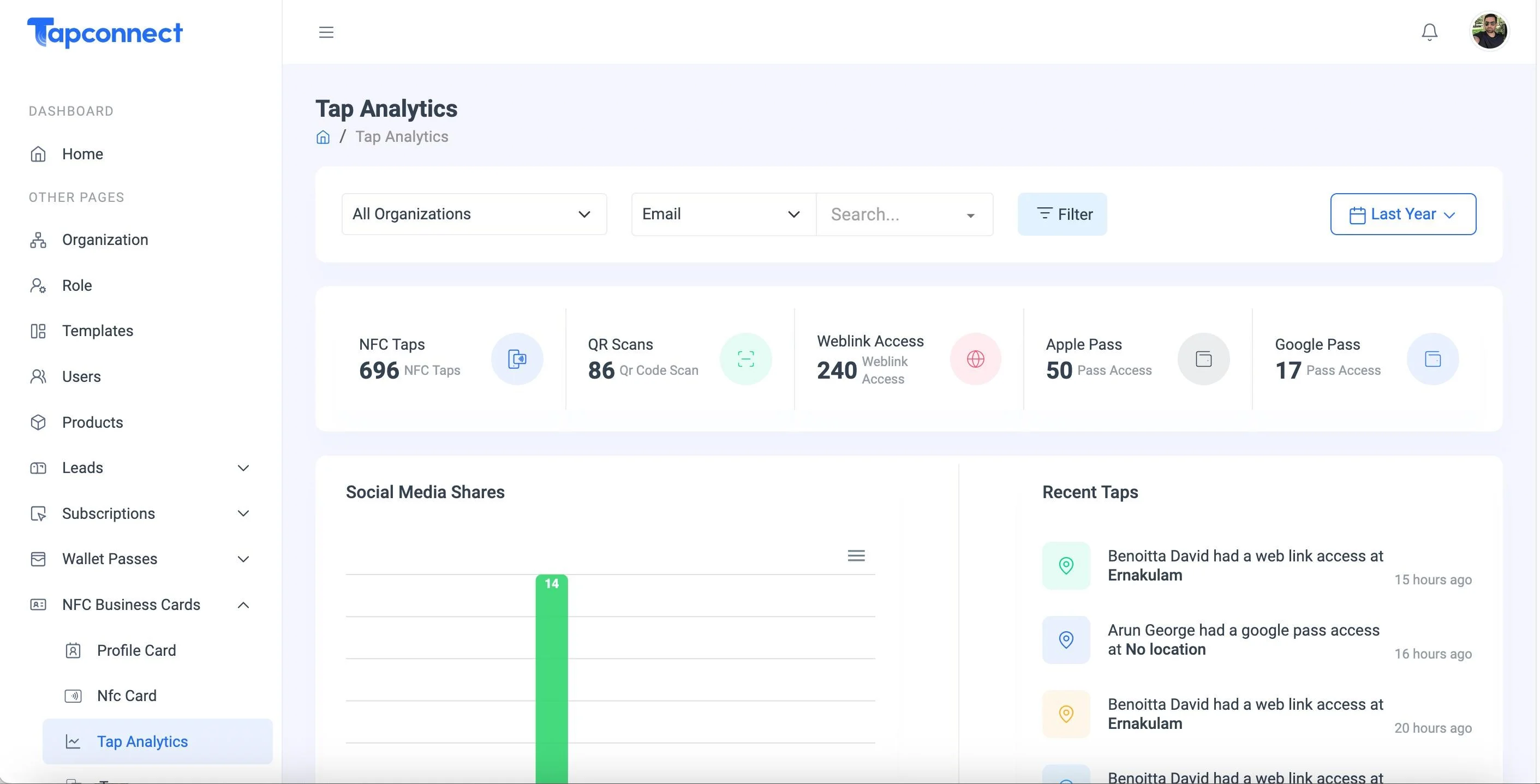Screen dimensions: 1540x784
Task: Open the All Organizations dropdown
Action: pyautogui.click(x=474, y=214)
